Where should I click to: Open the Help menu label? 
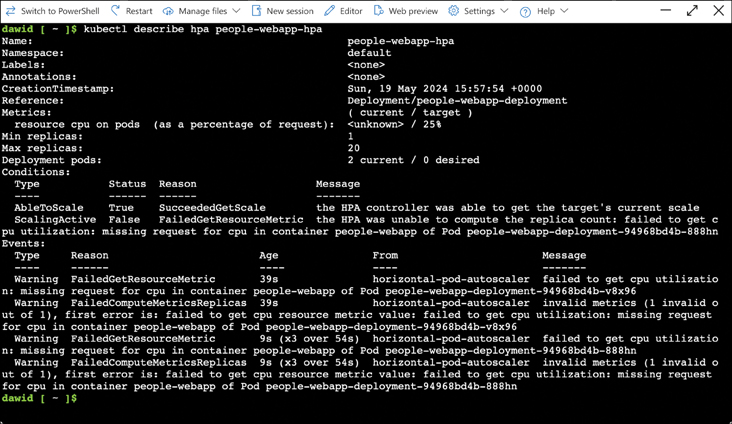[x=545, y=11]
